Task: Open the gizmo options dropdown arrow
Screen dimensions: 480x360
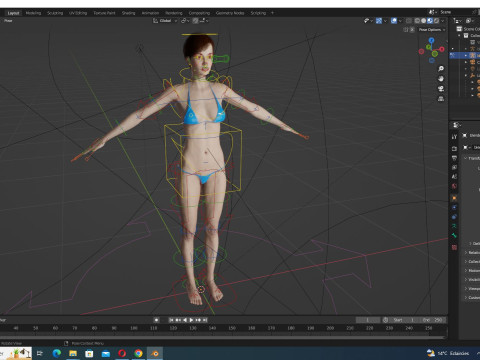Action: click(385, 21)
